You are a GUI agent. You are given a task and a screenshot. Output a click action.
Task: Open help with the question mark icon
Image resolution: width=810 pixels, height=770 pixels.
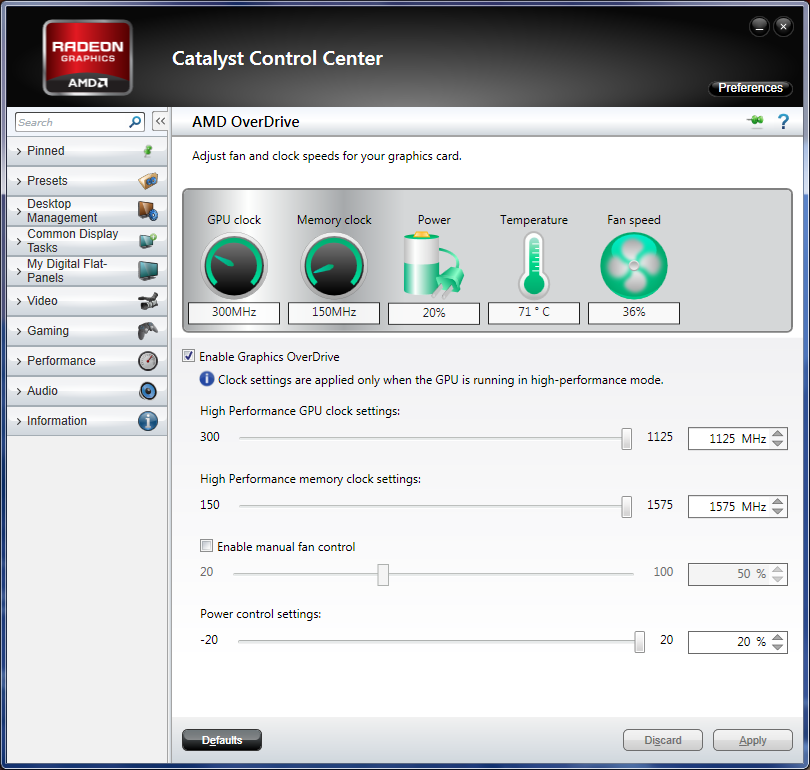click(783, 122)
